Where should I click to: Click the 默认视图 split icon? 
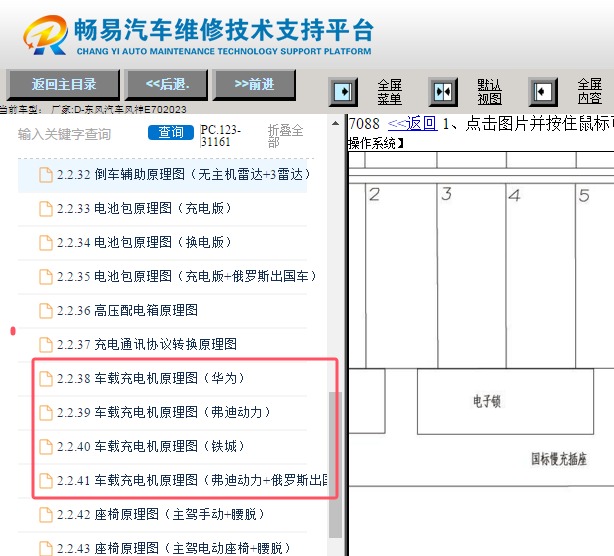tap(443, 92)
